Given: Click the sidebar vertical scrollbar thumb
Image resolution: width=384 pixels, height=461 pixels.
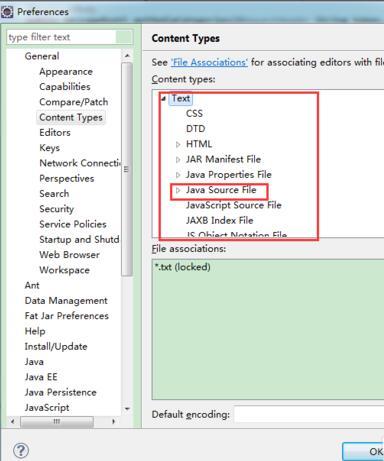Looking at the screenshot, I should point(127,169).
